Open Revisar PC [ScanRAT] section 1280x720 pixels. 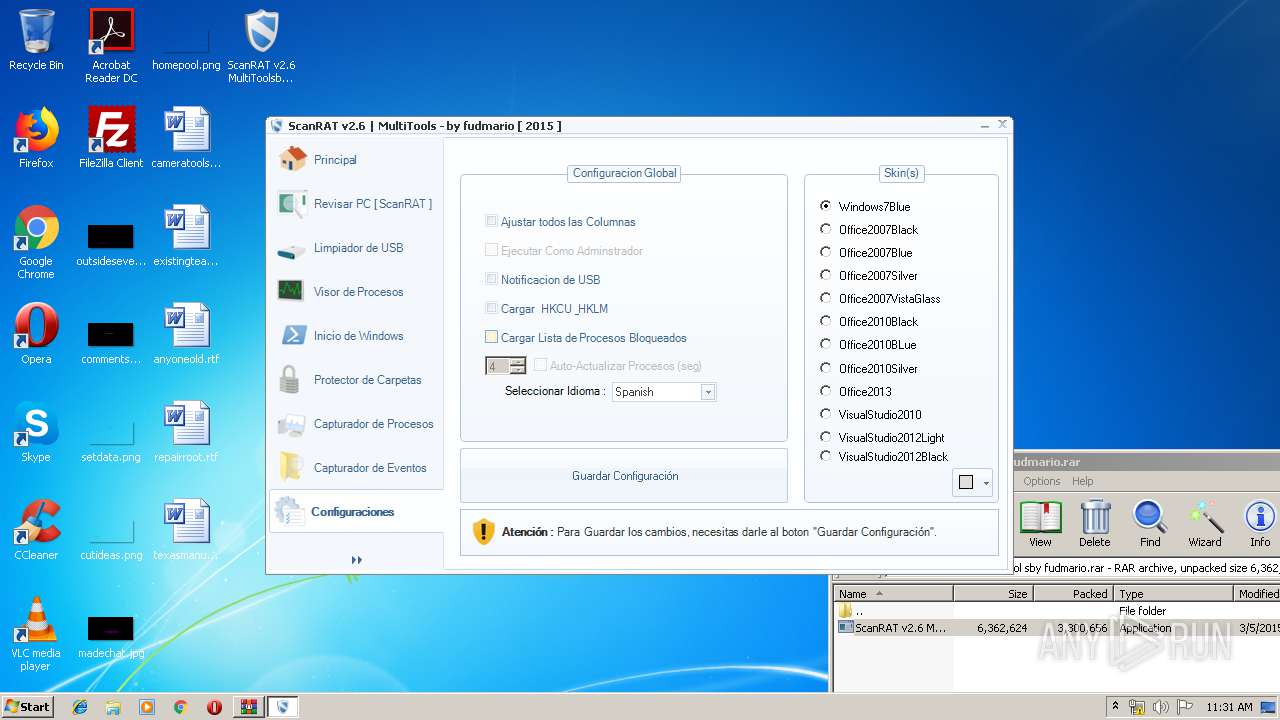[356, 204]
